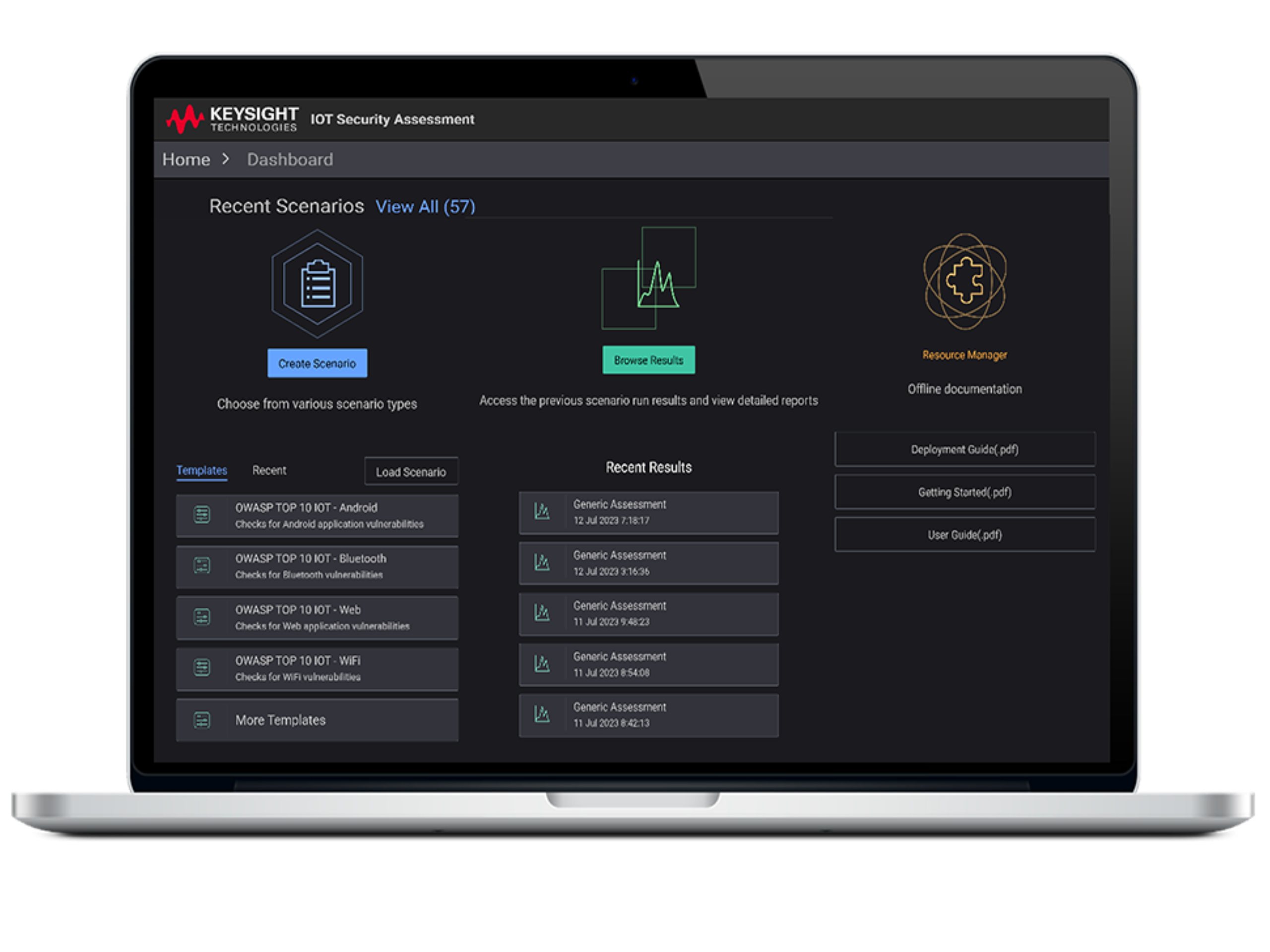Switch to the Recent tab
The image size is (1270, 952).
pyautogui.click(x=269, y=471)
